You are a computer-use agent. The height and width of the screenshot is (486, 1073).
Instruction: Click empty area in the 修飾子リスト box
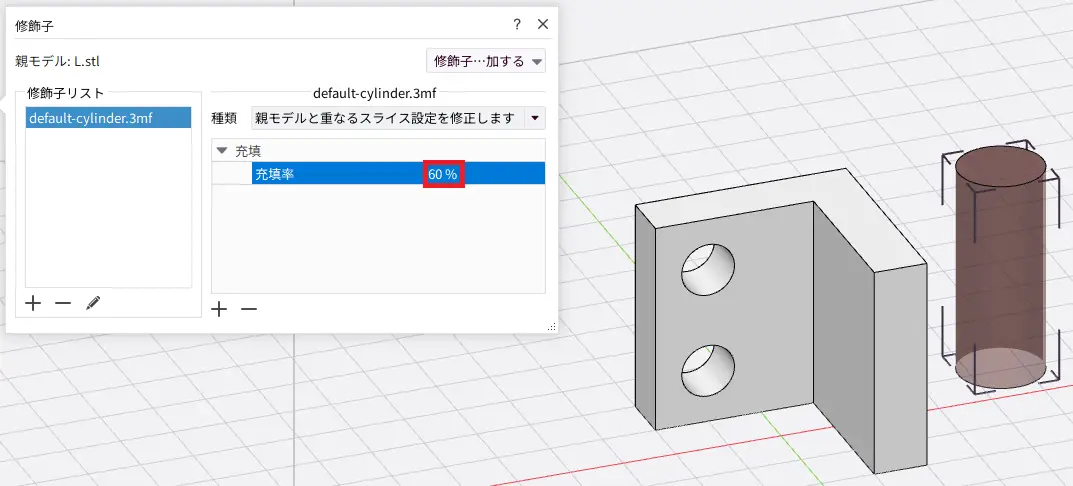click(x=108, y=210)
